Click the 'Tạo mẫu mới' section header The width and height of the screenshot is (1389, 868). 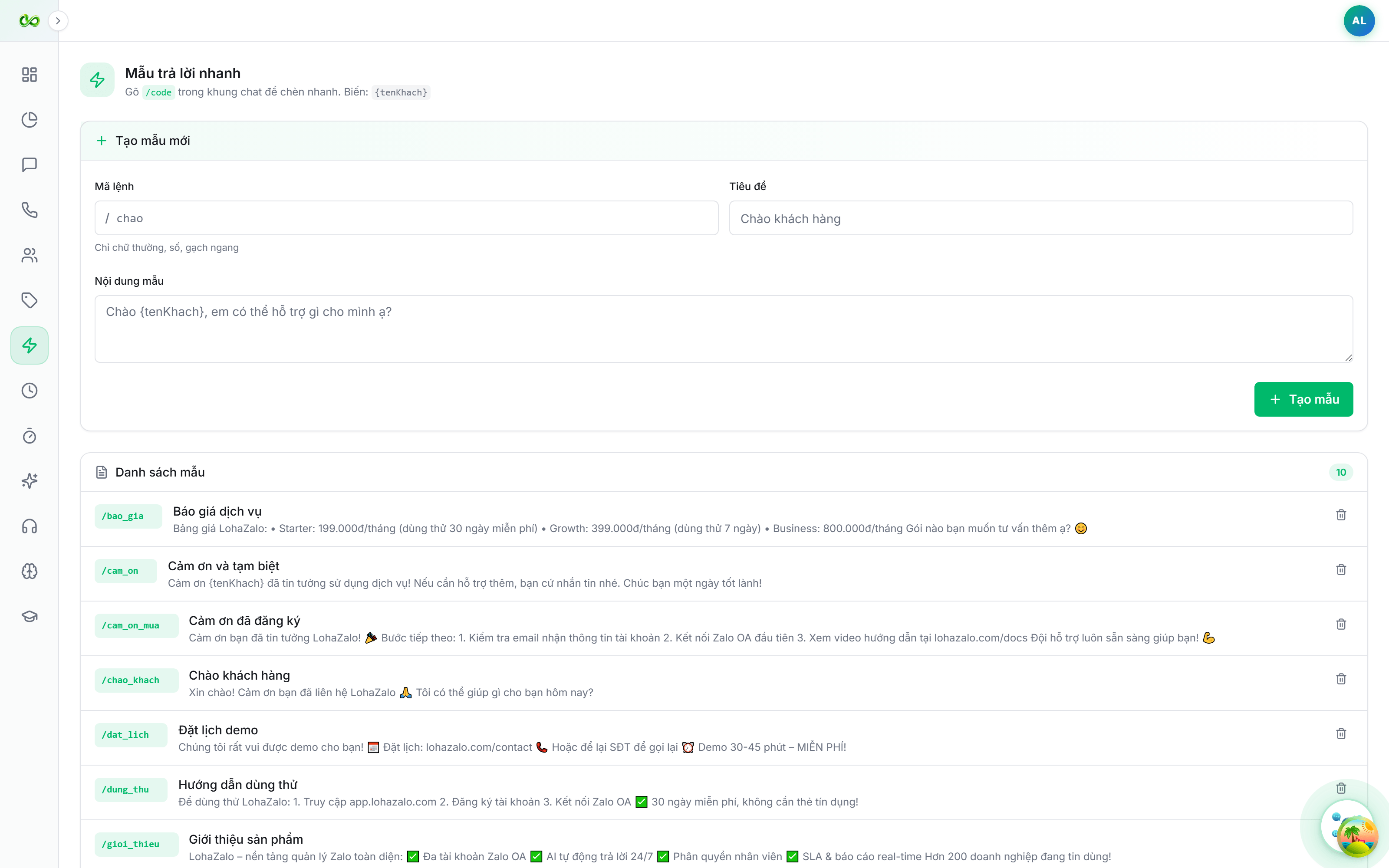tap(153, 141)
